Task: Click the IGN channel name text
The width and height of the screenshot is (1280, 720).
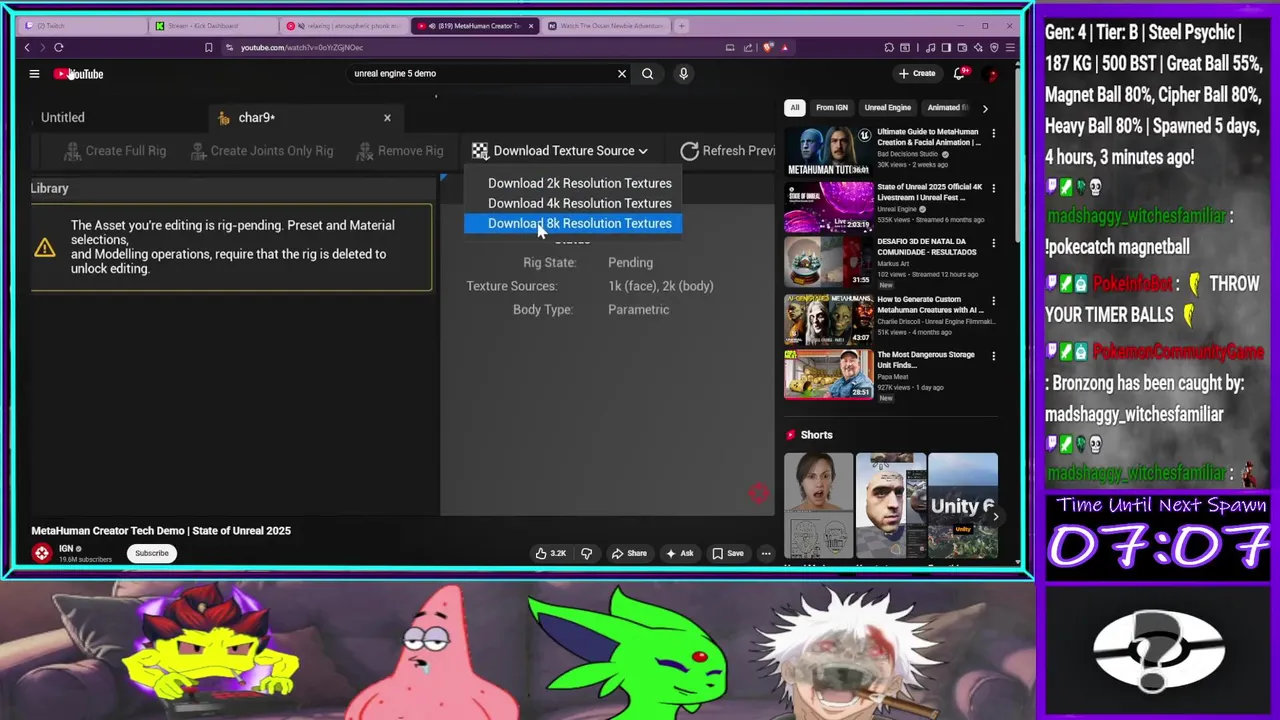Action: point(66,549)
